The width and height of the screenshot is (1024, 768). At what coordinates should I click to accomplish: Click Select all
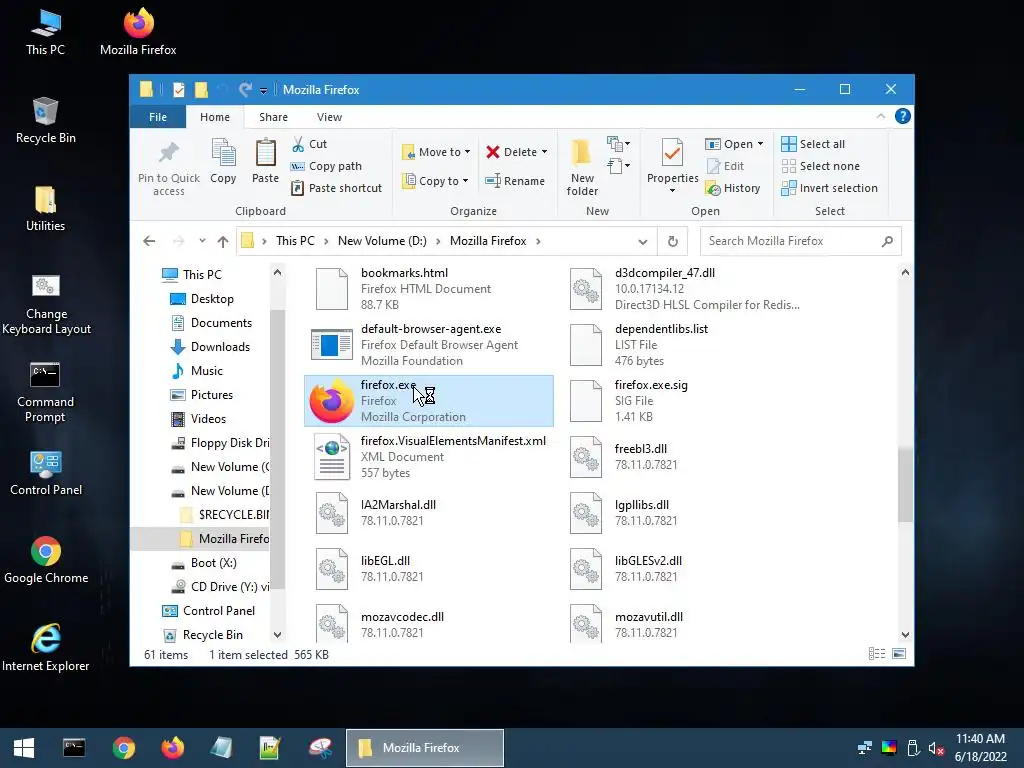point(813,144)
